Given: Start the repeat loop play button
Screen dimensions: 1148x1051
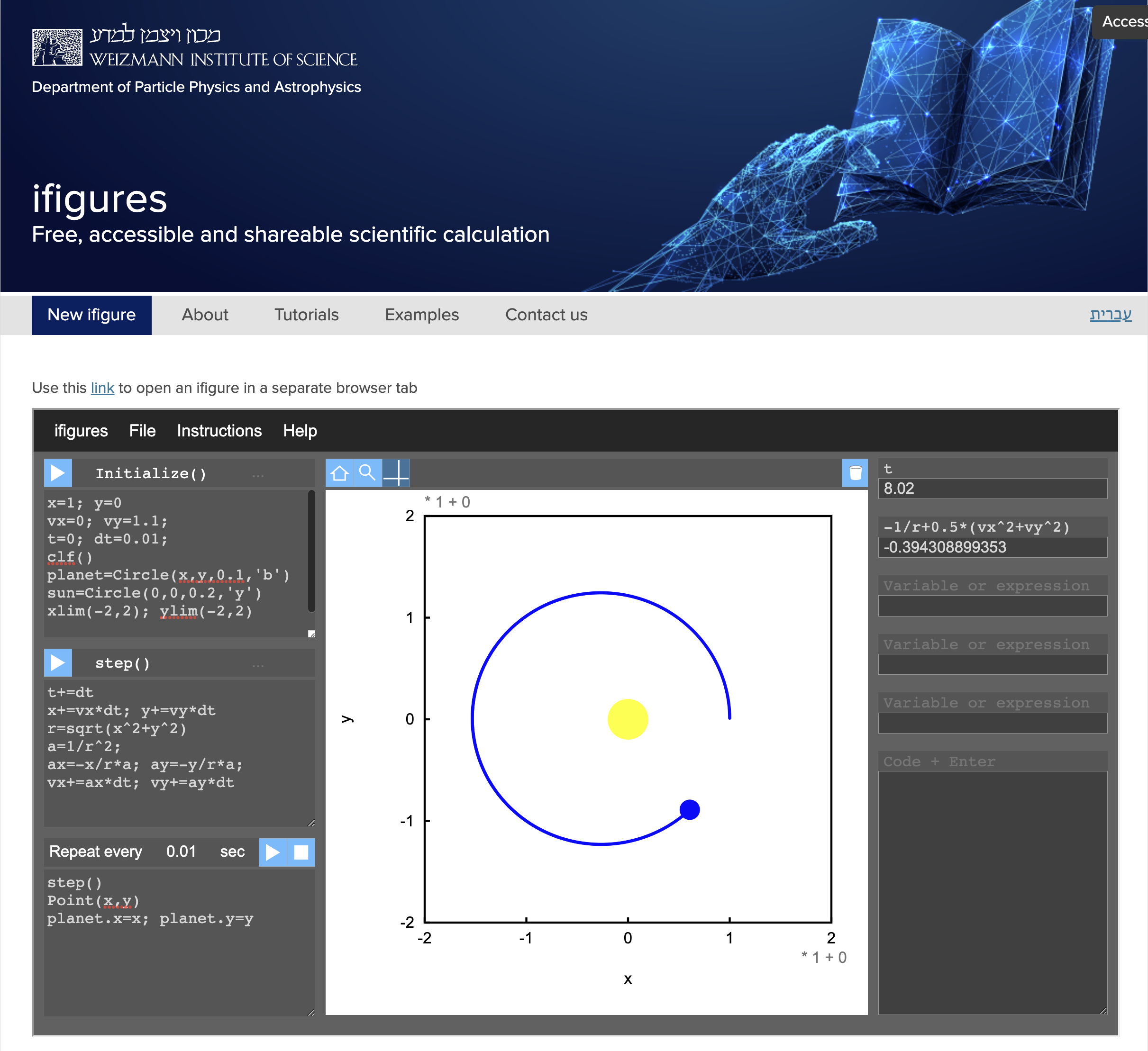Looking at the screenshot, I should pyautogui.click(x=272, y=852).
